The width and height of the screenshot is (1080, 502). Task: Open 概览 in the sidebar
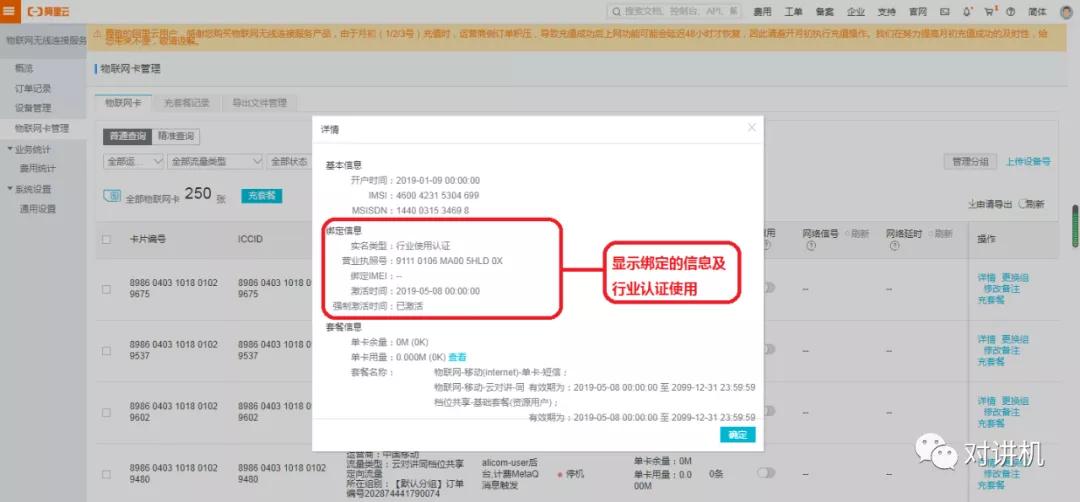[24, 69]
